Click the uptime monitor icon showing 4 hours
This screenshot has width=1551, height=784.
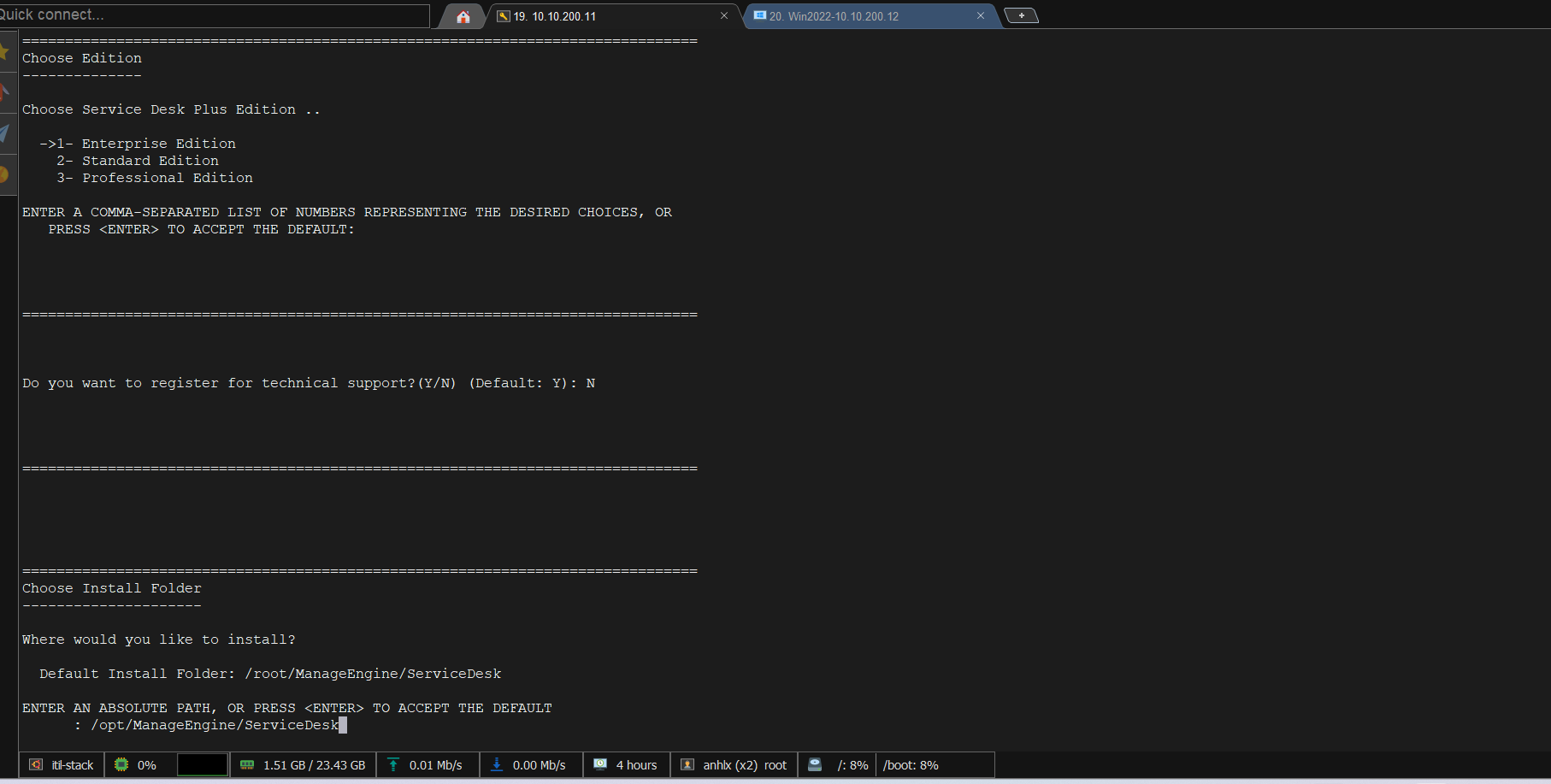[601, 765]
